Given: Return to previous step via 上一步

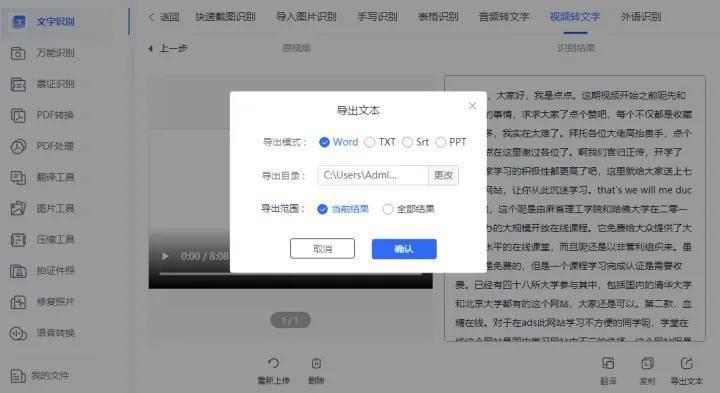Looking at the screenshot, I should coord(168,48).
